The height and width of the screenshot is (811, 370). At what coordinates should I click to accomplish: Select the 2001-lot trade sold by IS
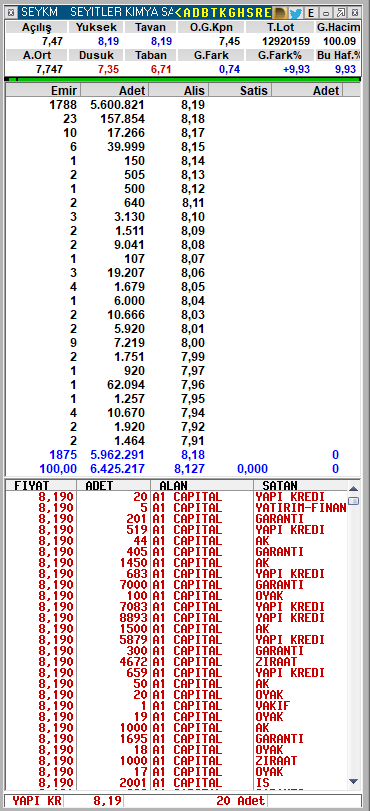(x=176, y=783)
